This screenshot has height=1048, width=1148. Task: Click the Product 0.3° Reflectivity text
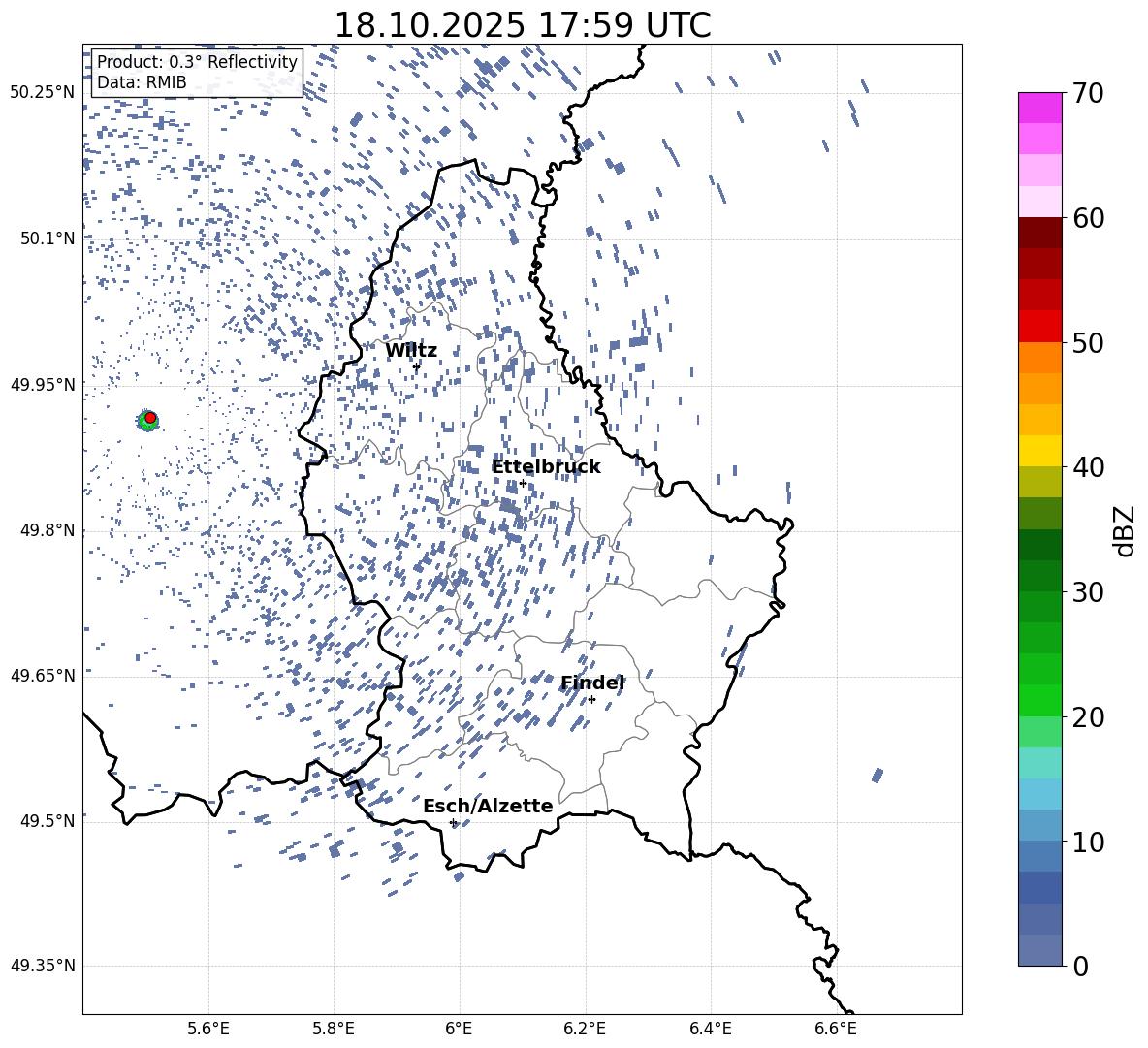point(197,62)
